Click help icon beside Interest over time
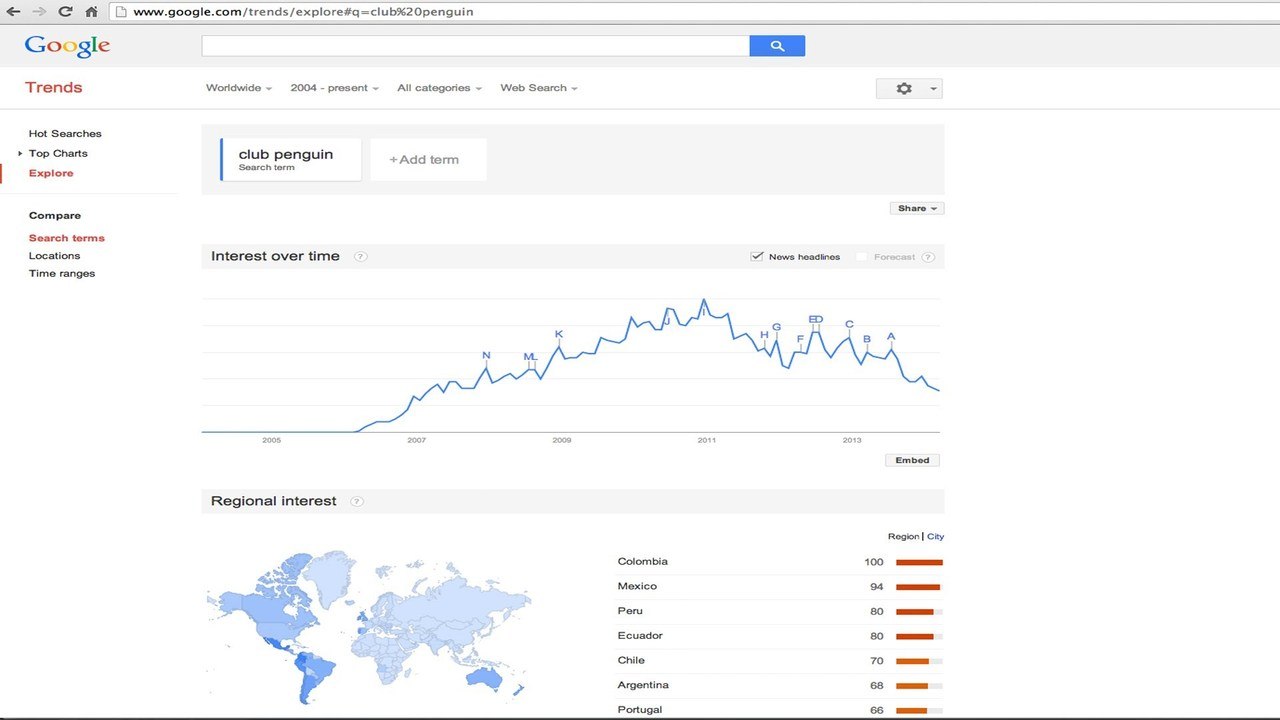Image resolution: width=1280 pixels, height=720 pixels. [360, 256]
